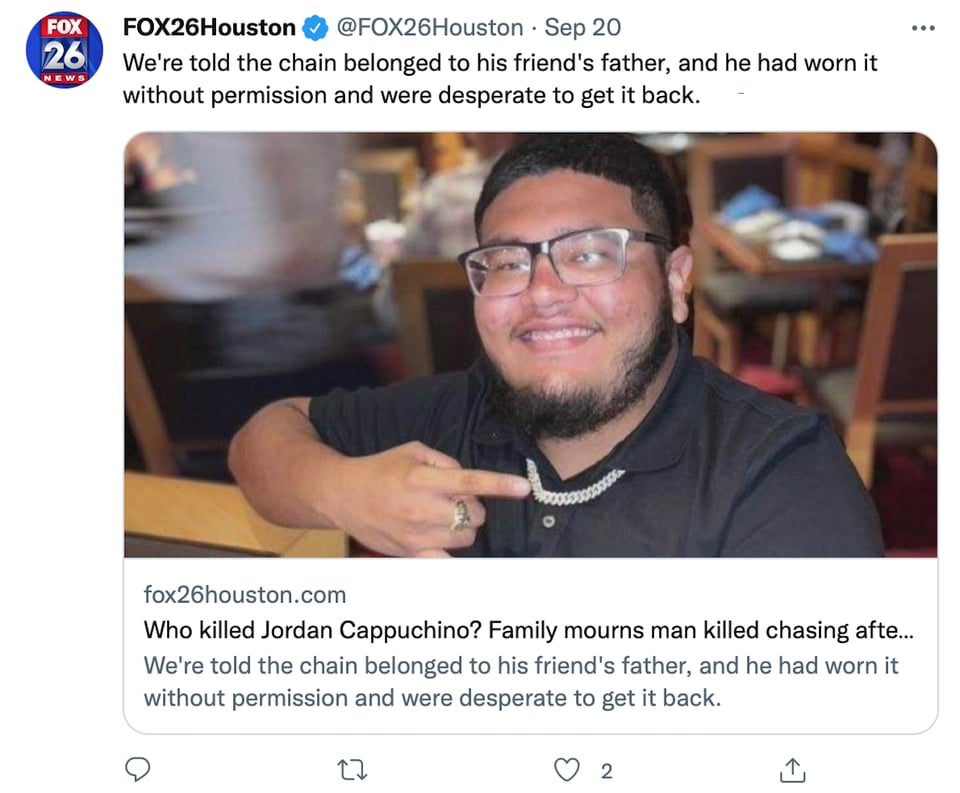Click the reply speech bubble icon
This screenshot has height=793, width=960.
(137, 770)
